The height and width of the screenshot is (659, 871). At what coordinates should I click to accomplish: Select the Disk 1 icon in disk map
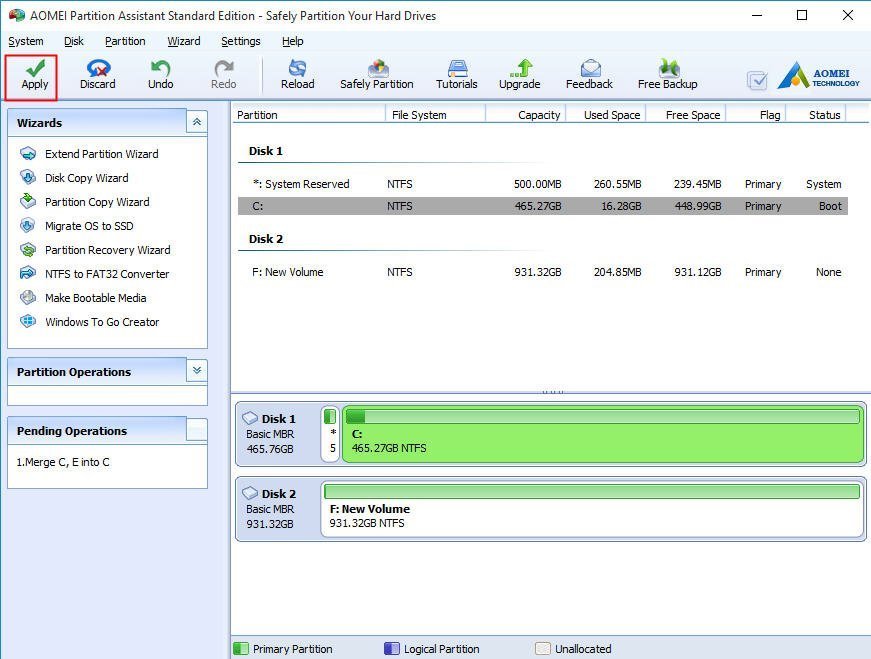(x=251, y=418)
